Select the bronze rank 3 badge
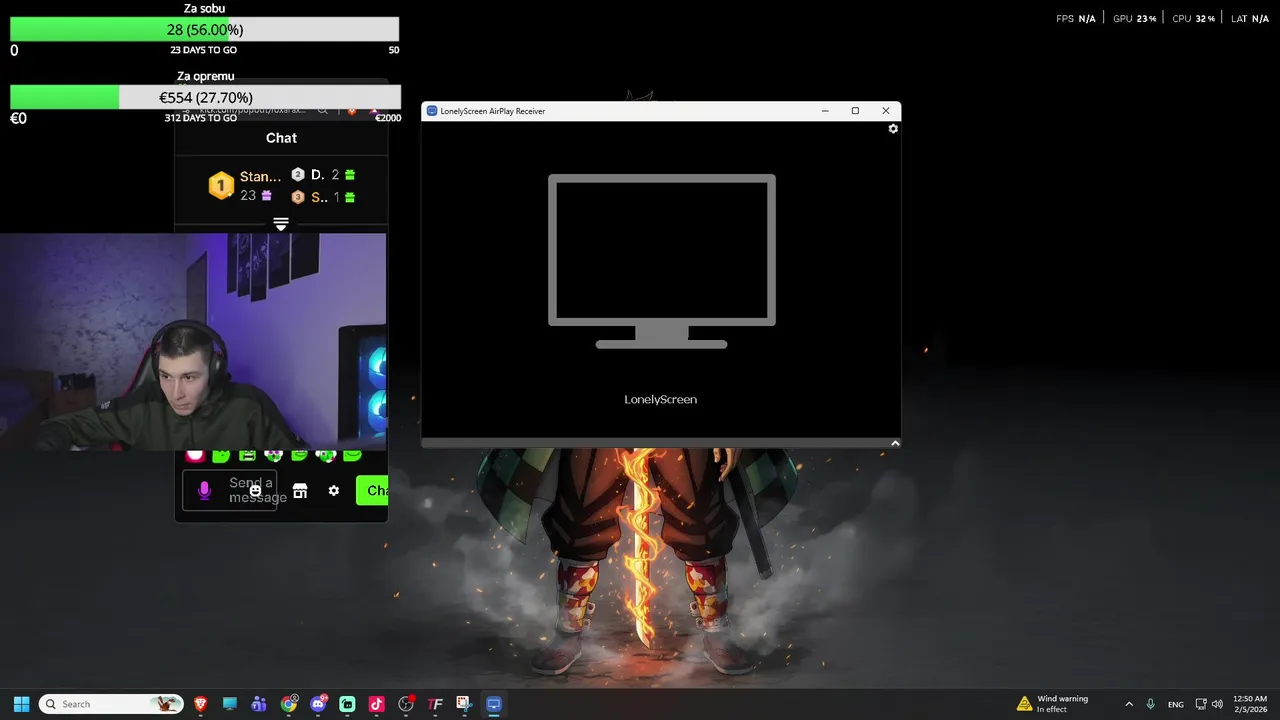1280x720 pixels. [x=297, y=197]
